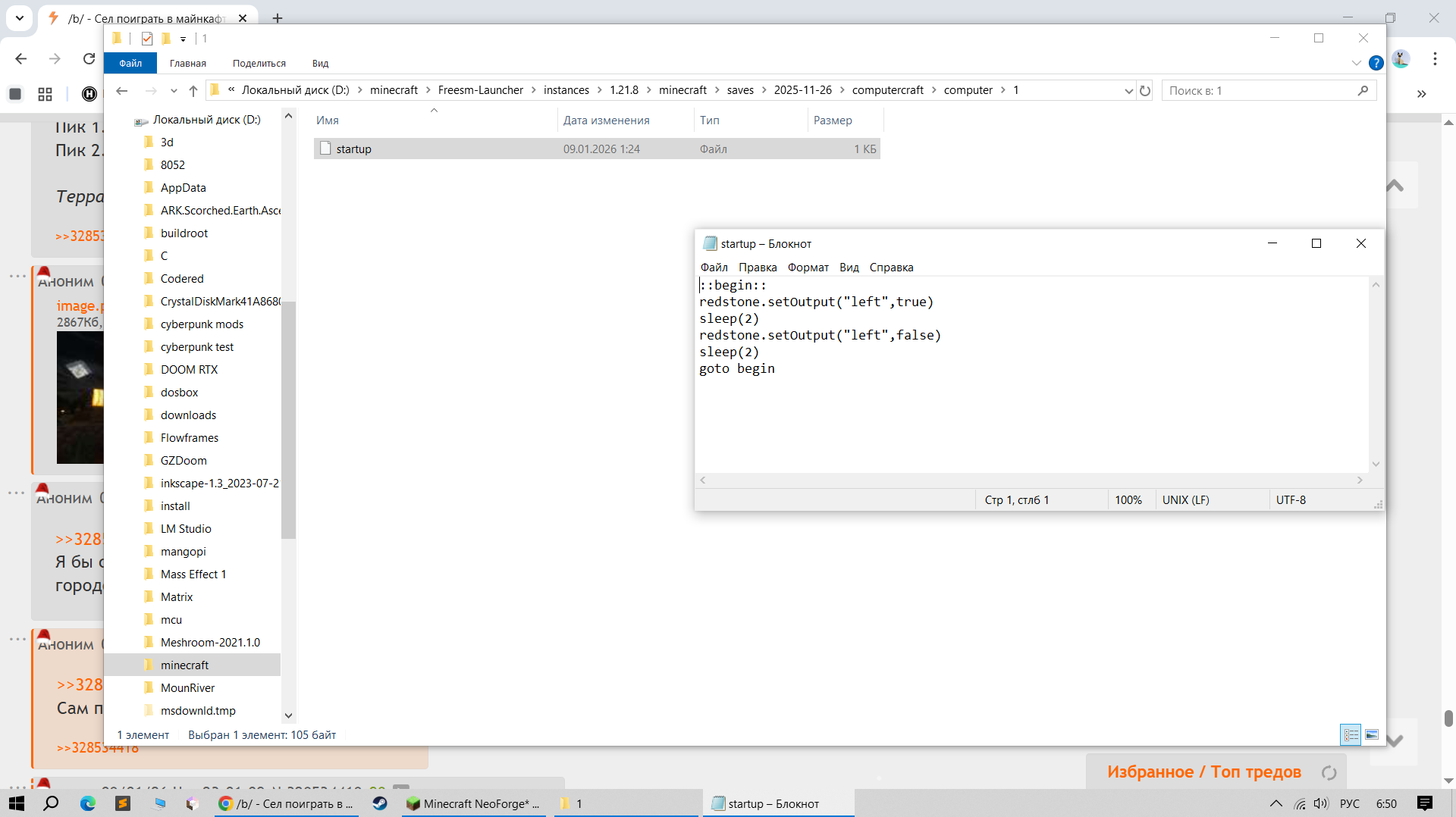Open the Файл tab in the Explorer ribbon
The height and width of the screenshot is (817, 1456).
pyautogui.click(x=130, y=63)
